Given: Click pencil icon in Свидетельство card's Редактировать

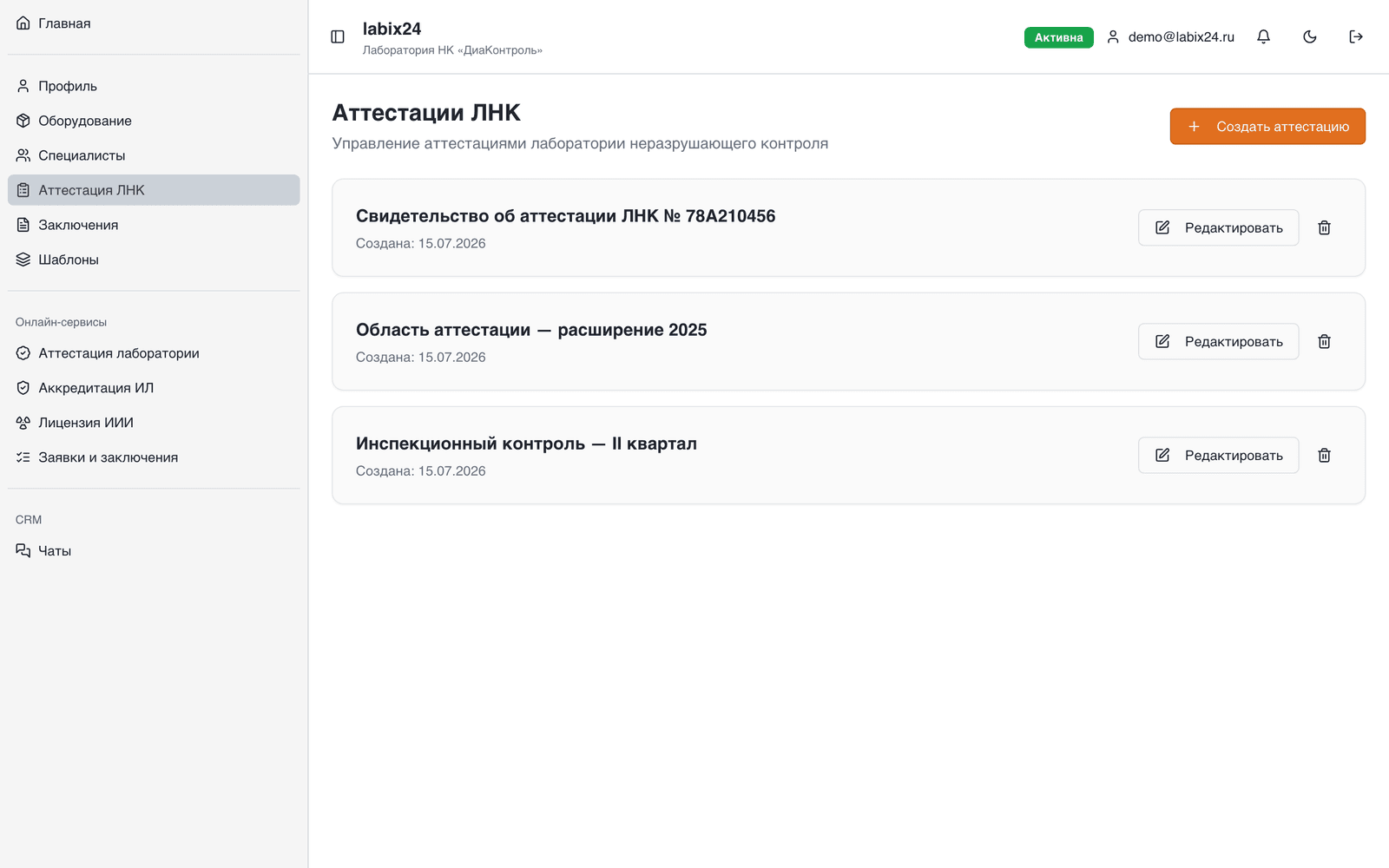Looking at the screenshot, I should point(1162,227).
